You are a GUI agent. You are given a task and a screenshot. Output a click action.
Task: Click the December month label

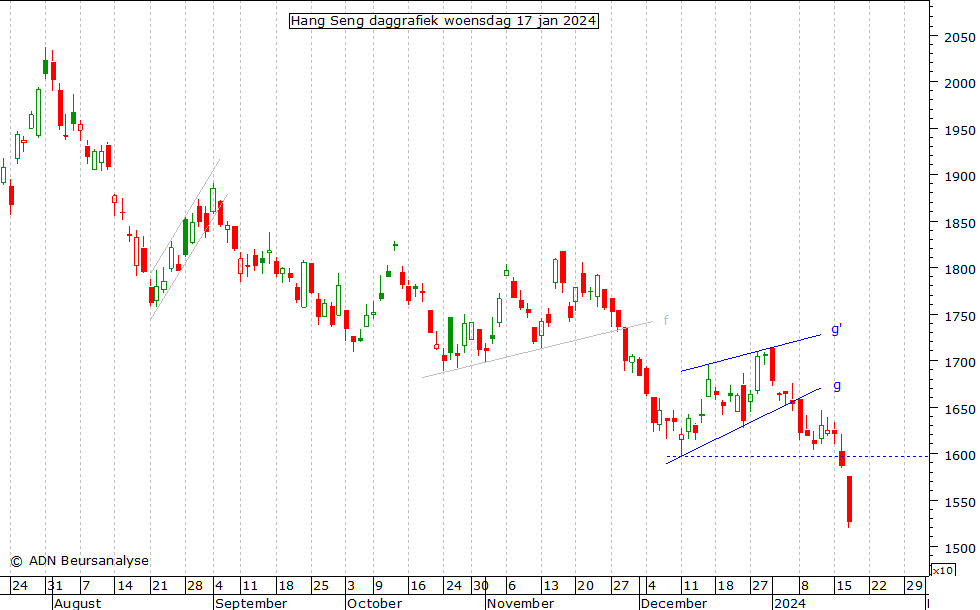pyautogui.click(x=675, y=603)
